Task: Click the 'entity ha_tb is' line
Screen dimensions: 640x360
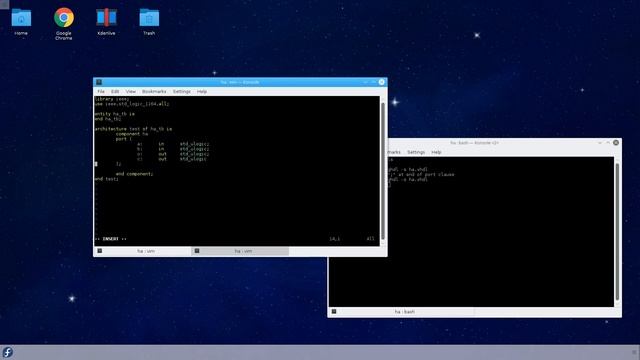Action: (115, 114)
